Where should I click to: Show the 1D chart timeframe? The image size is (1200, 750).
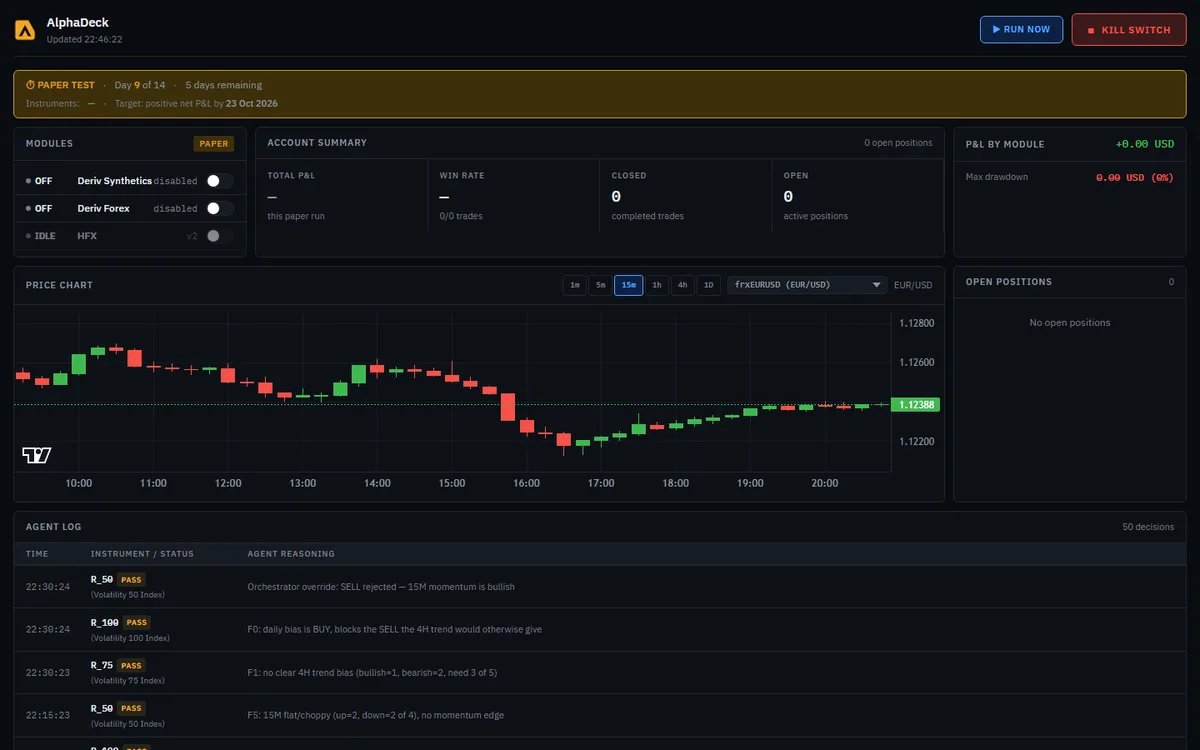(x=709, y=285)
